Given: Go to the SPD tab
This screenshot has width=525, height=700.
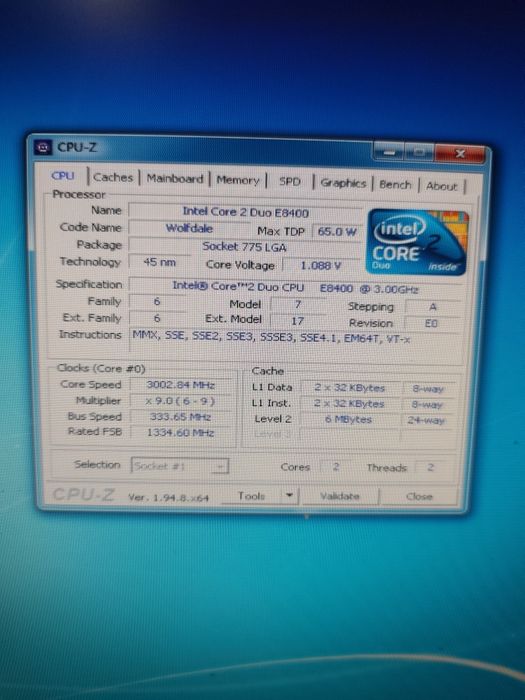Looking at the screenshot, I should 290,182.
